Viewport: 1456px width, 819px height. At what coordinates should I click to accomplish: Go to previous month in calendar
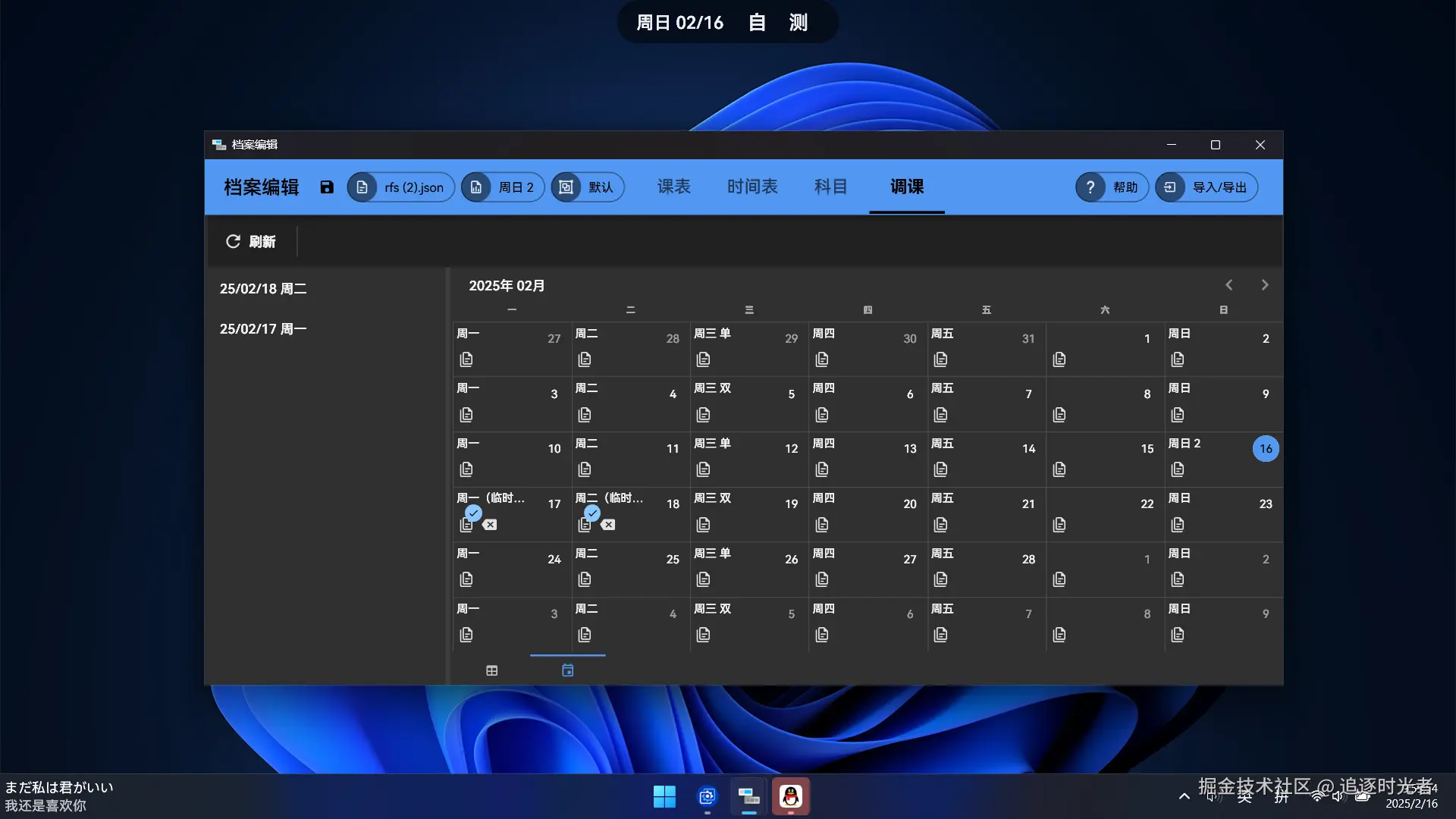[x=1229, y=285]
